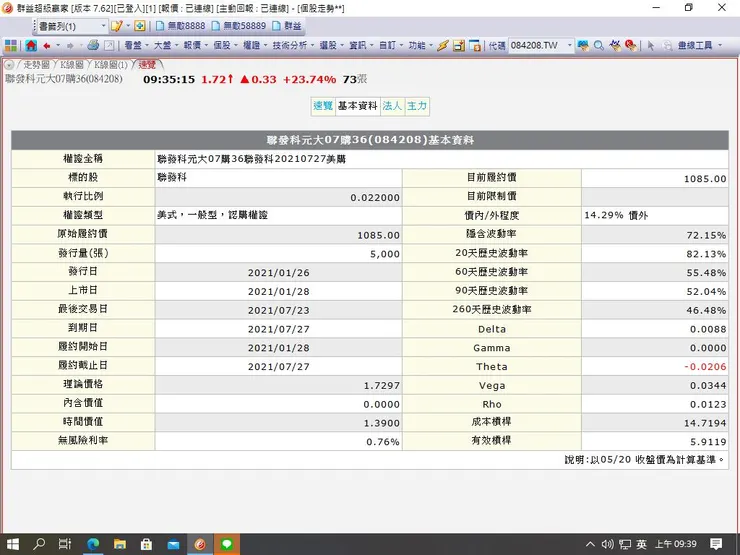
Task: Open the 功能 menu
Action: click(420, 45)
